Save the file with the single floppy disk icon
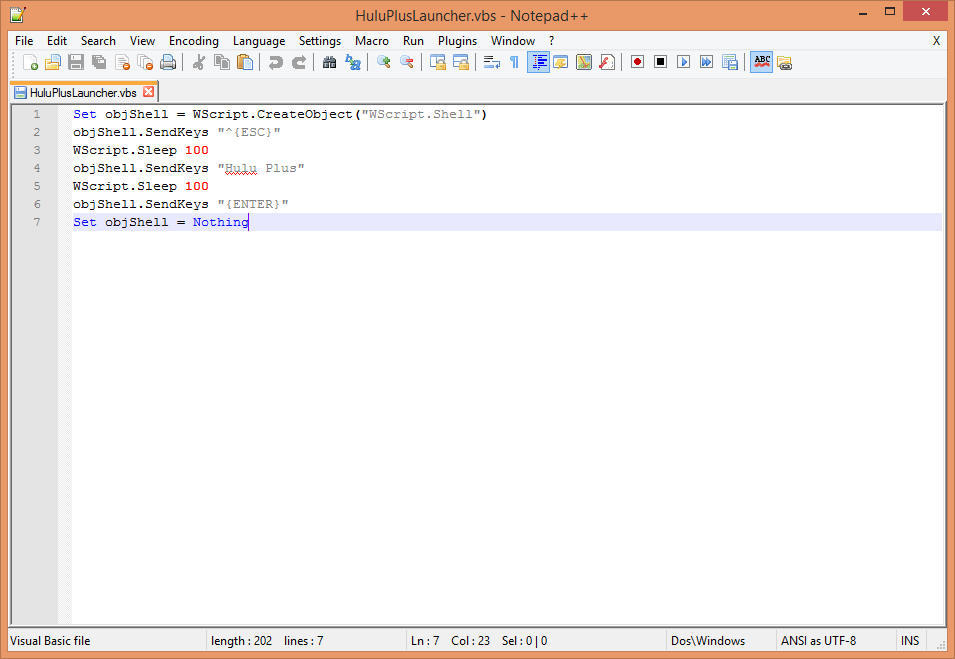The width and height of the screenshot is (955, 659). pos(76,62)
